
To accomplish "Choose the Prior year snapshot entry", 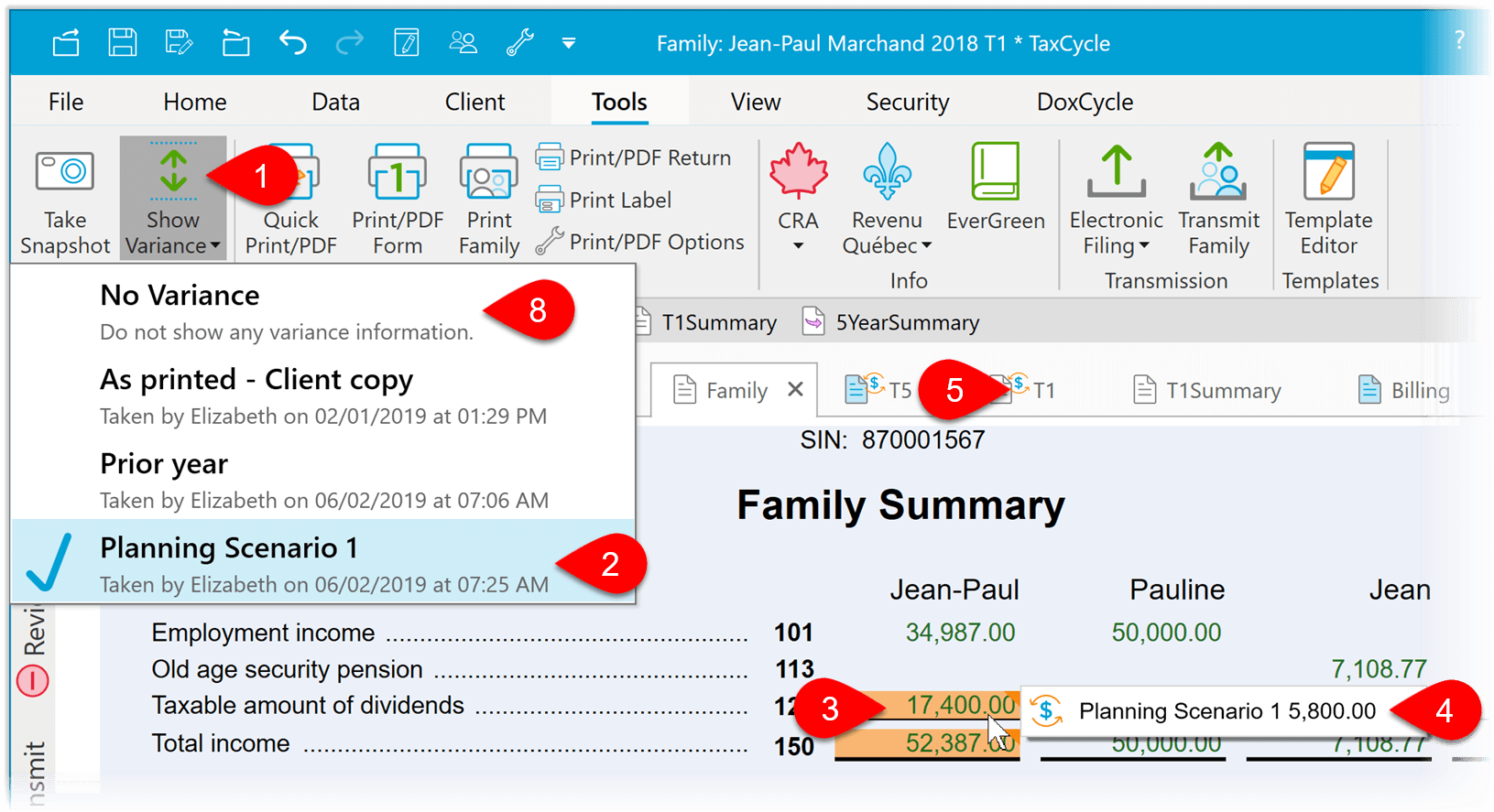I will (322, 480).
